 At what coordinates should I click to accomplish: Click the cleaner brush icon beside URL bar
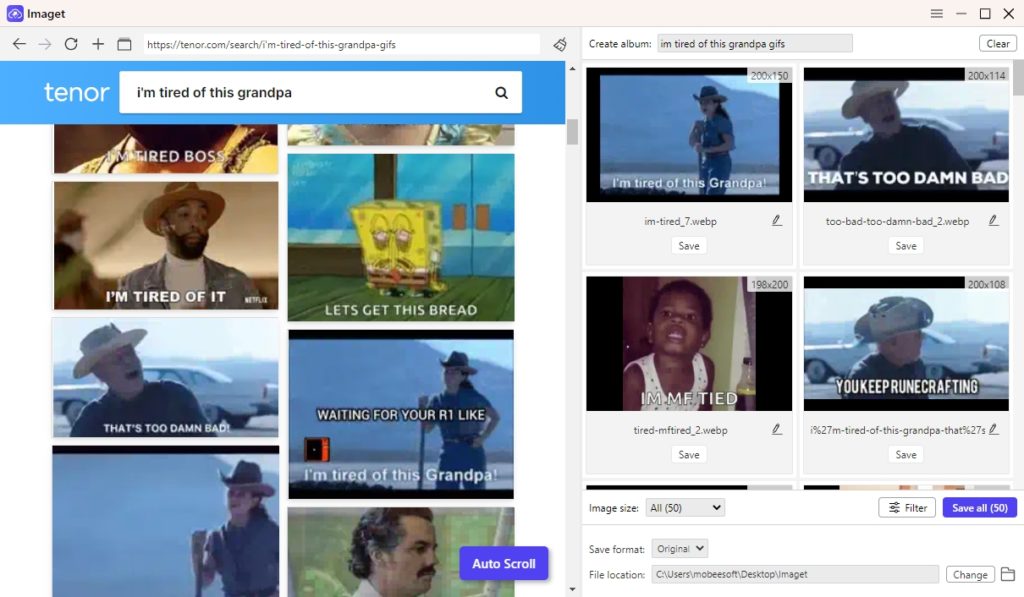[x=560, y=44]
